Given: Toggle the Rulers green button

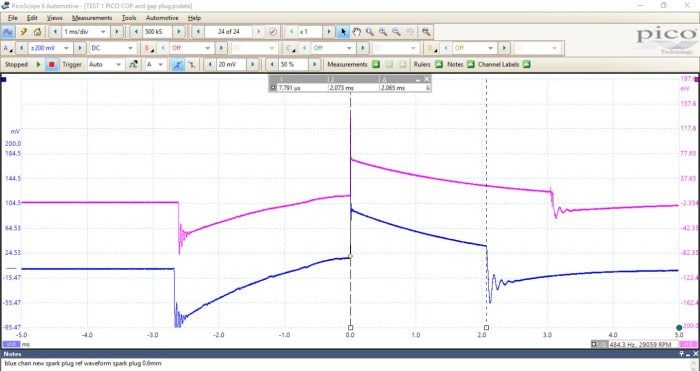Looking at the screenshot, I should tap(439, 64).
